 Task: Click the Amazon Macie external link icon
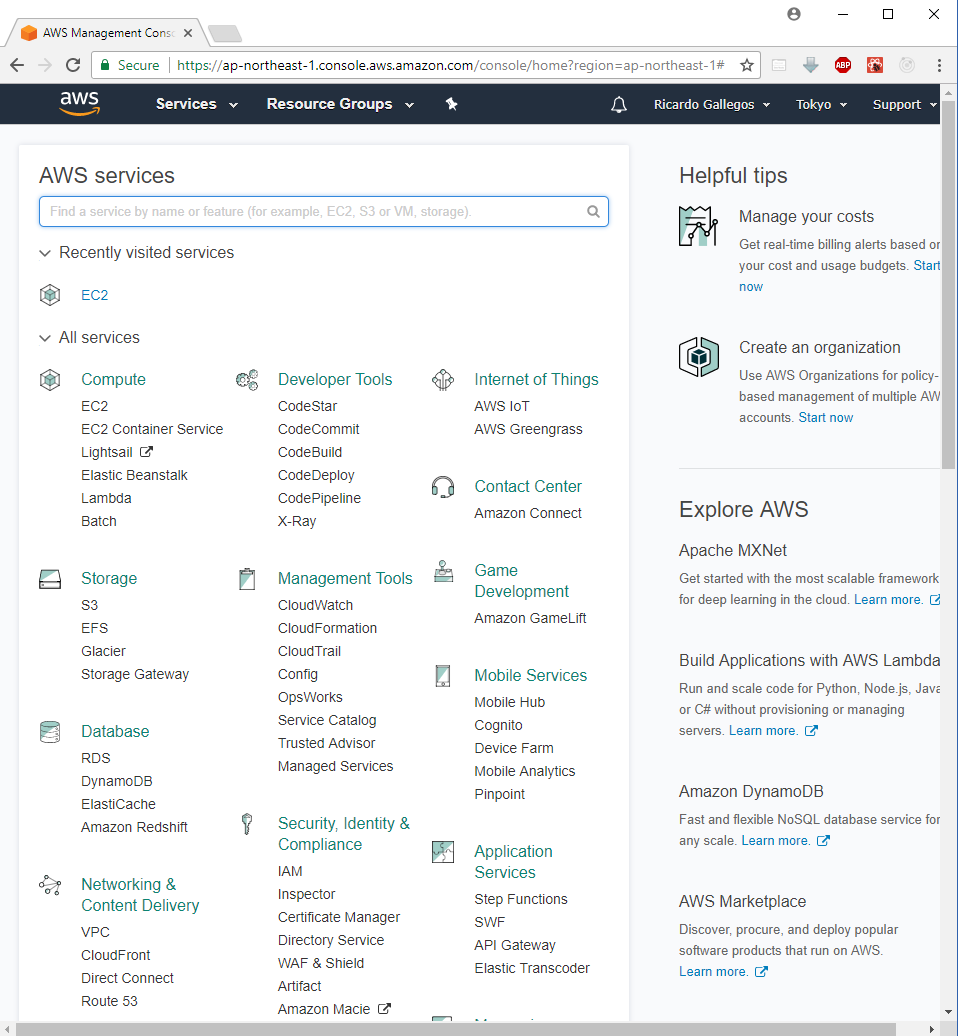pos(384,1009)
